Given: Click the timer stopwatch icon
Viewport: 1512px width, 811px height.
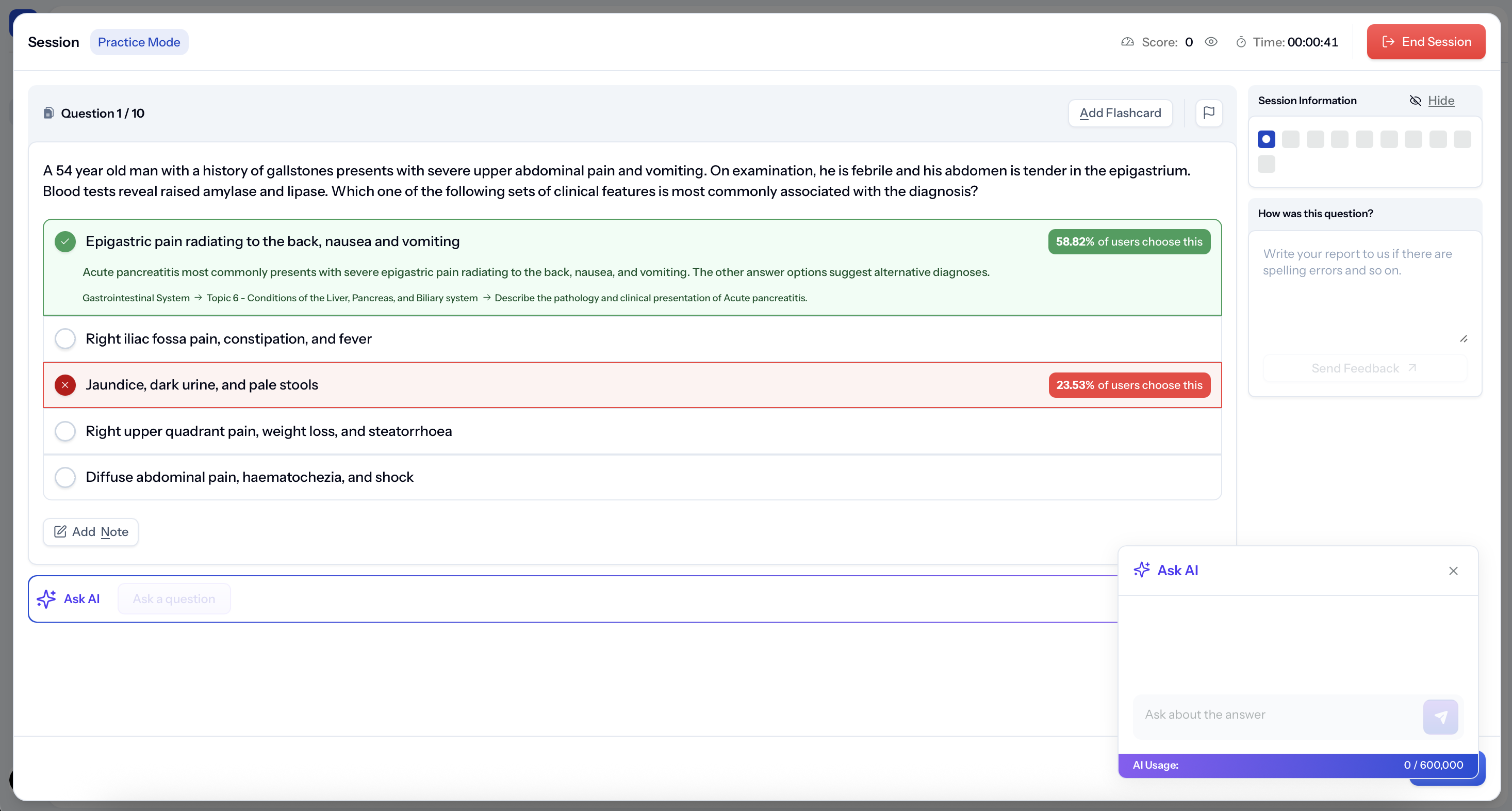Looking at the screenshot, I should coord(1241,42).
